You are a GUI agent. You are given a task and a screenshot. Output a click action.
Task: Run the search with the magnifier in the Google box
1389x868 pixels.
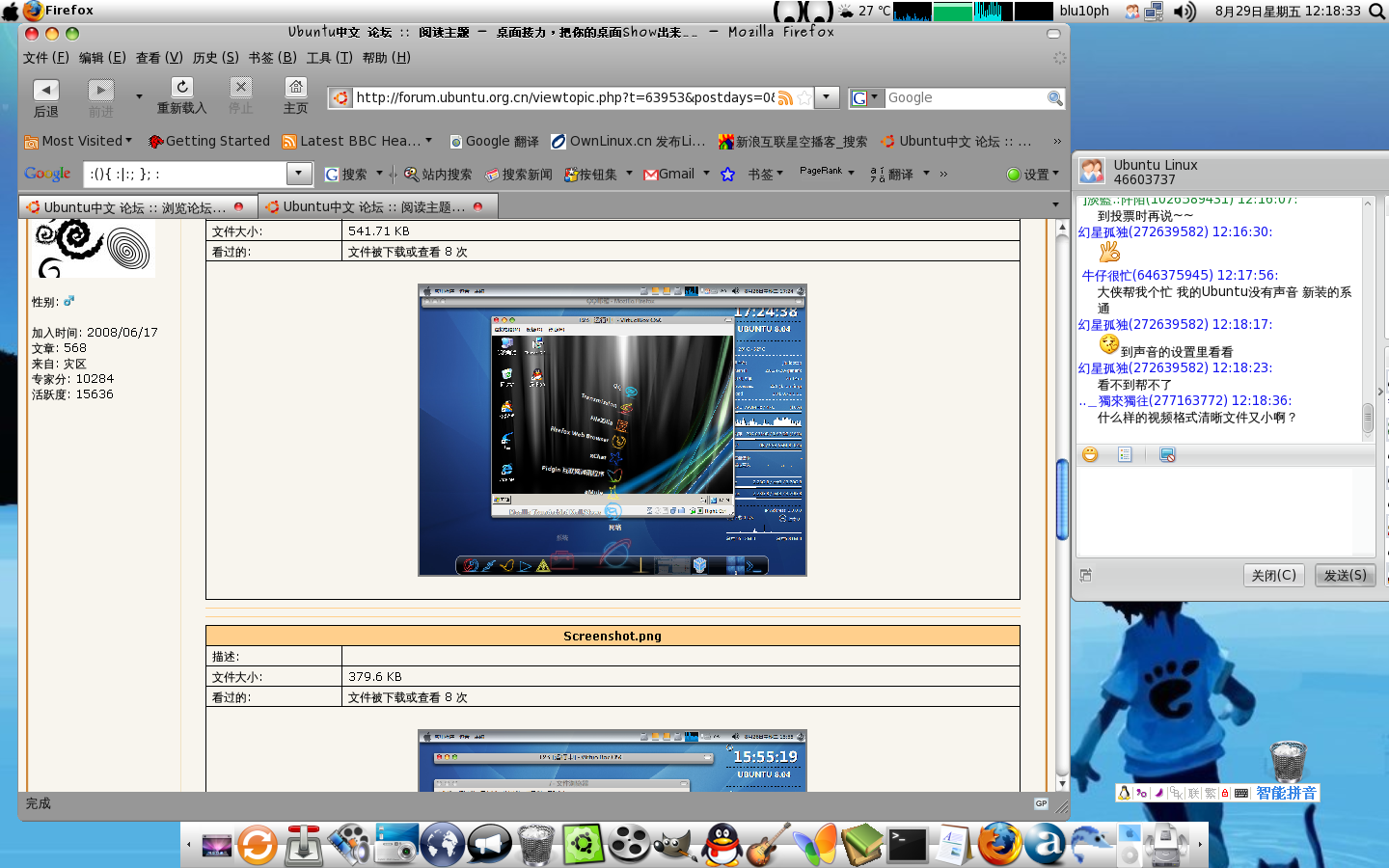click(1055, 97)
